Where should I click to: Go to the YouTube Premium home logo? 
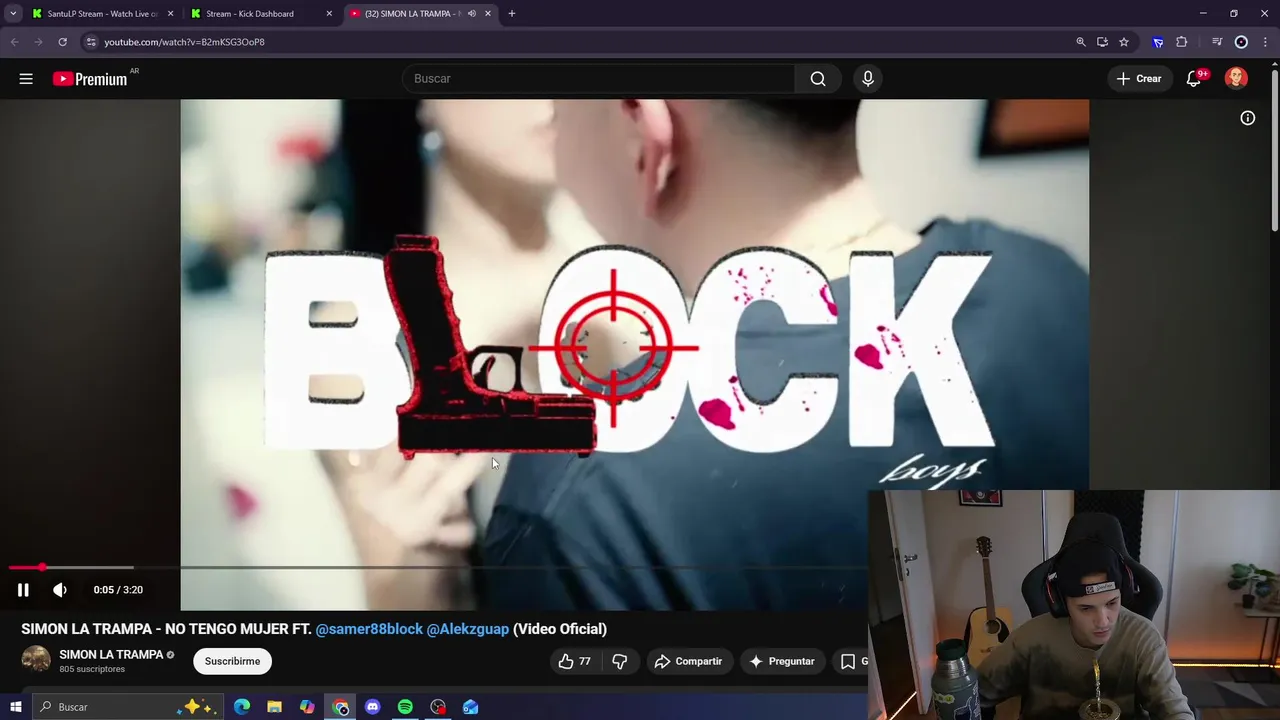point(90,79)
